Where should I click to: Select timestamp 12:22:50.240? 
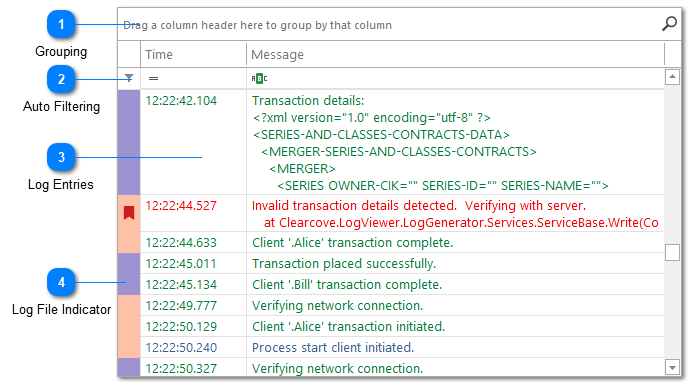coord(181,348)
